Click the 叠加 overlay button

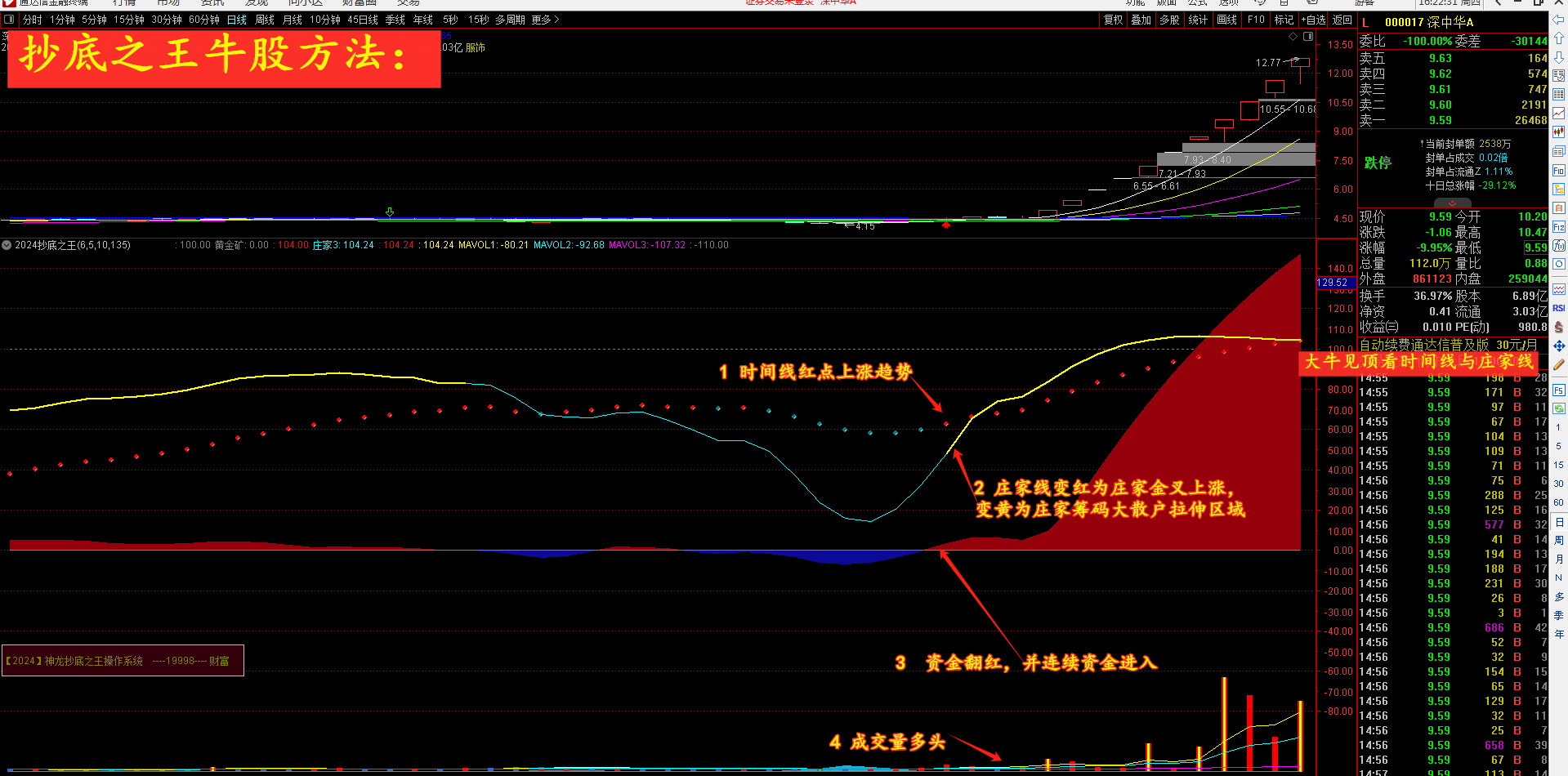[x=1141, y=20]
